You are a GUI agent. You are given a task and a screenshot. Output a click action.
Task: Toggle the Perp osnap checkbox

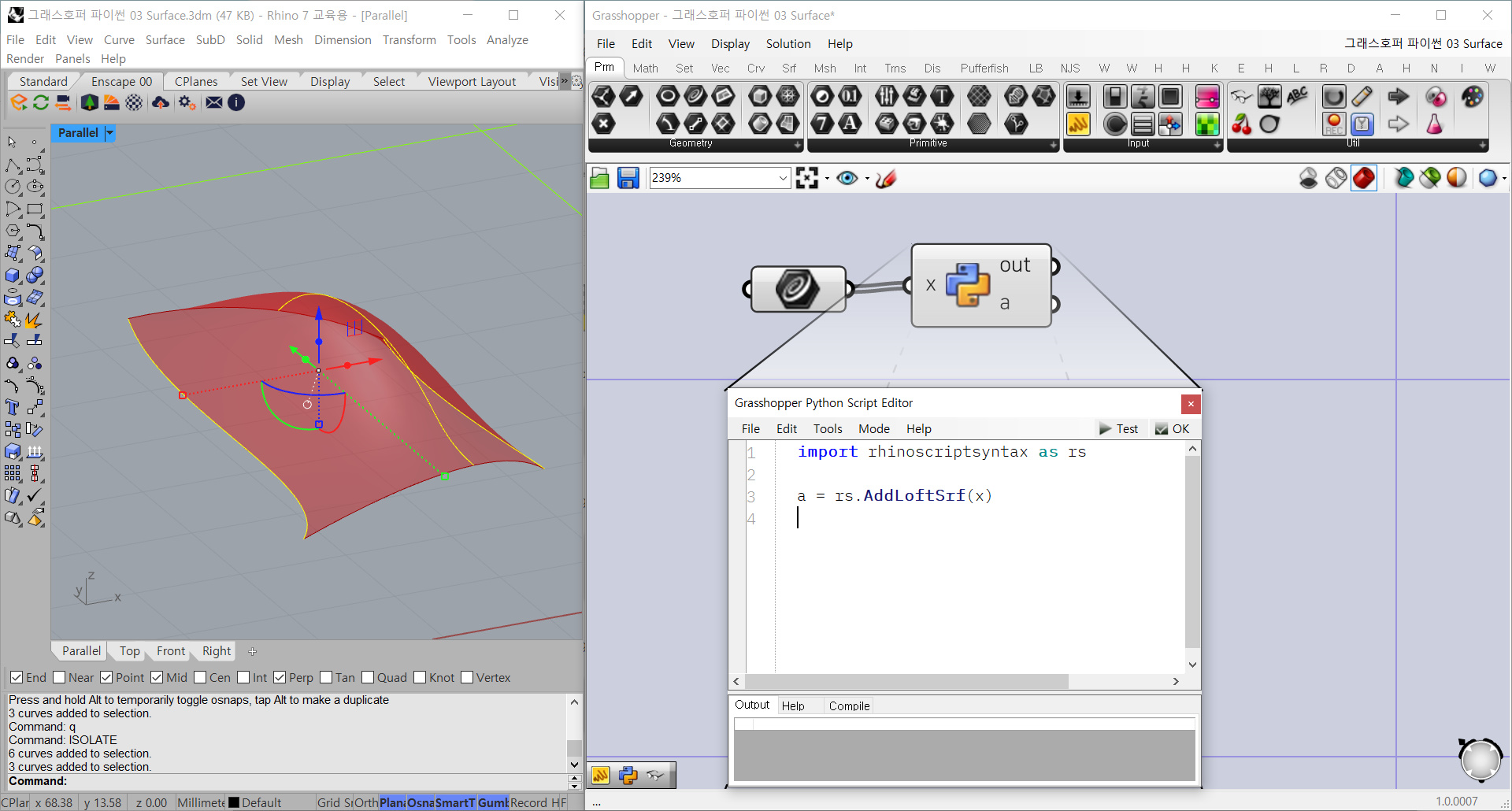[280, 678]
